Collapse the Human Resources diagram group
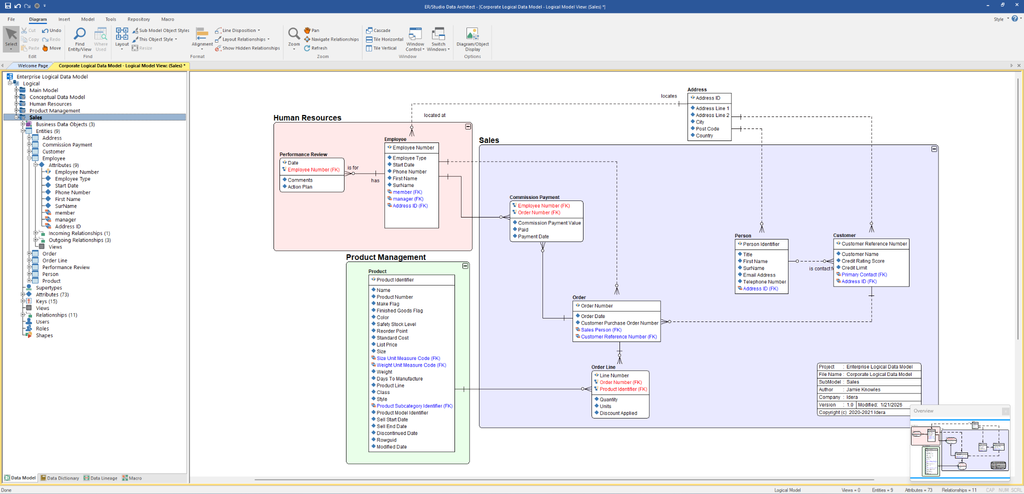The width and height of the screenshot is (1024, 494). [468, 126]
